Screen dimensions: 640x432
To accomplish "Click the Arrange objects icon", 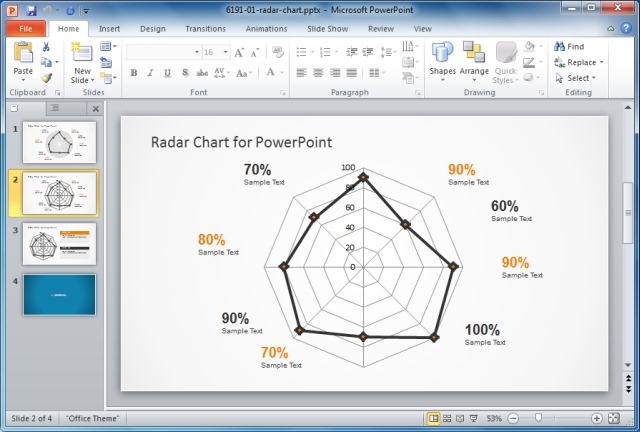I will [x=474, y=52].
